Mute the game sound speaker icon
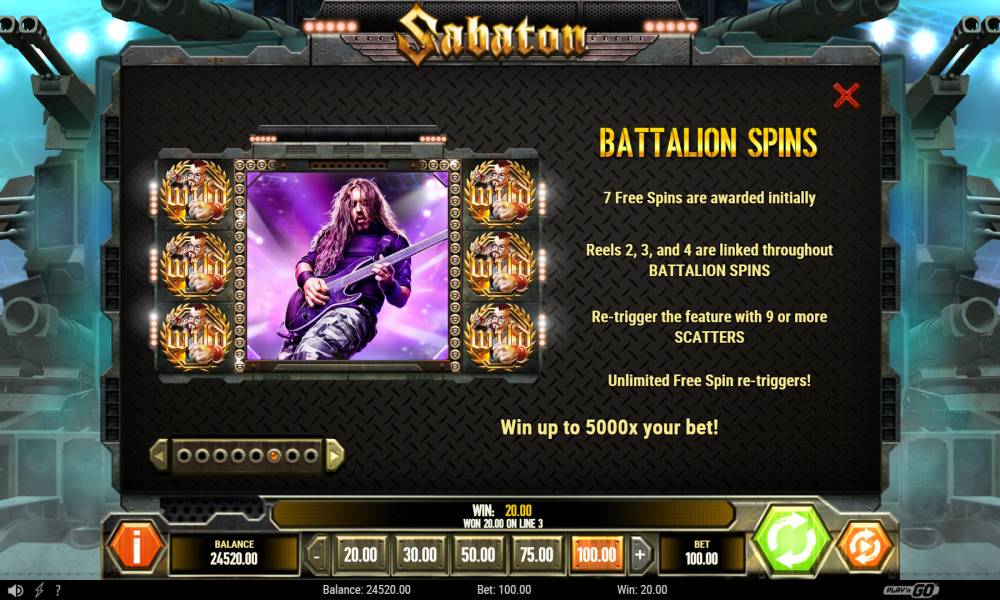 tap(15, 590)
